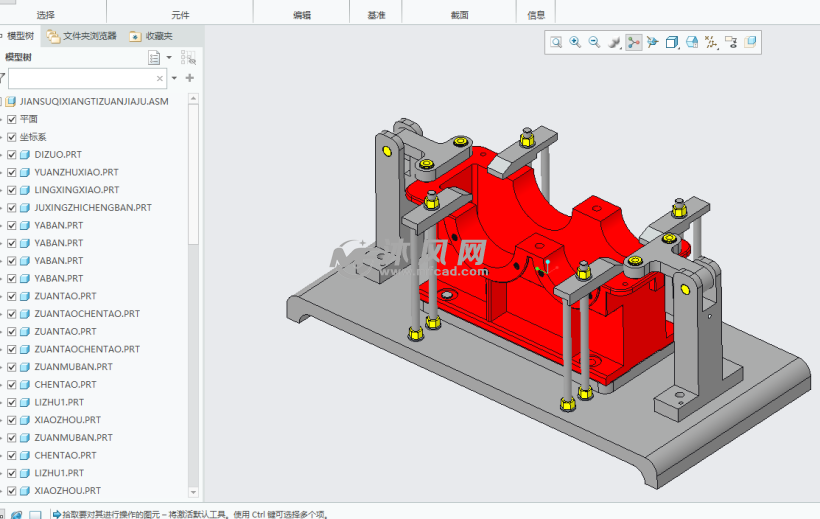Click the tree columns display icon
This screenshot has width=820, height=519.
point(188,58)
